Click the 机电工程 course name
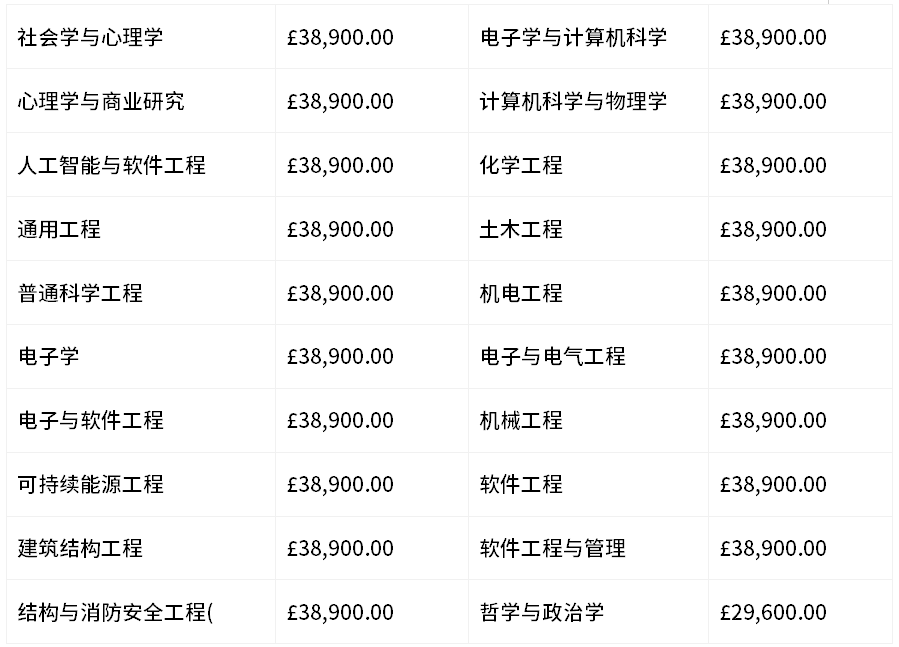The image size is (899, 647). point(521,294)
